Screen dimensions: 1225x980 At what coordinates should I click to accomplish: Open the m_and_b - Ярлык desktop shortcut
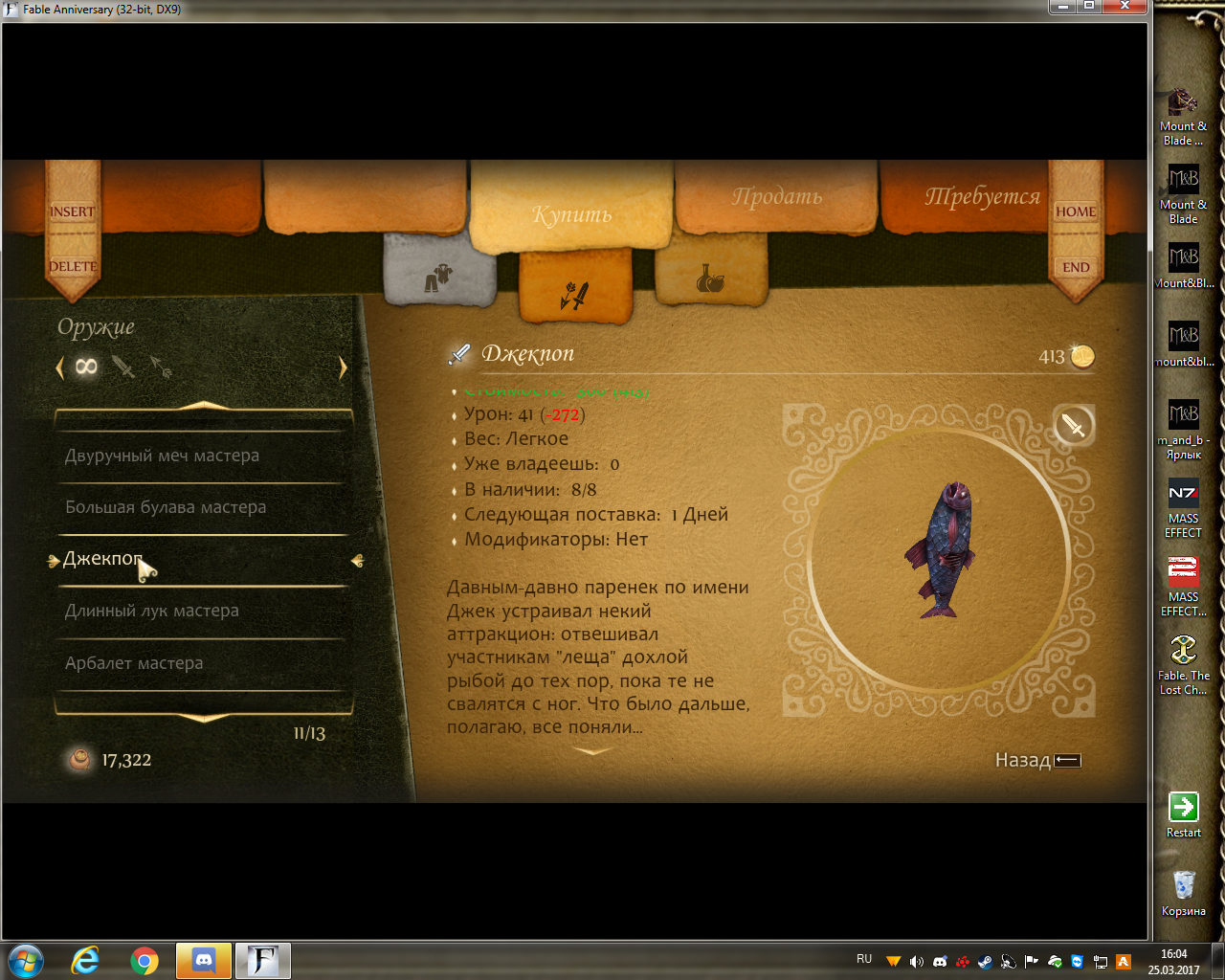(1183, 431)
